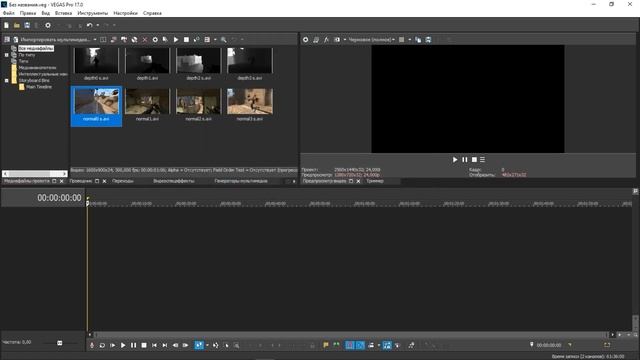Open the Правка menu
640x360 pixels.
point(28,13)
